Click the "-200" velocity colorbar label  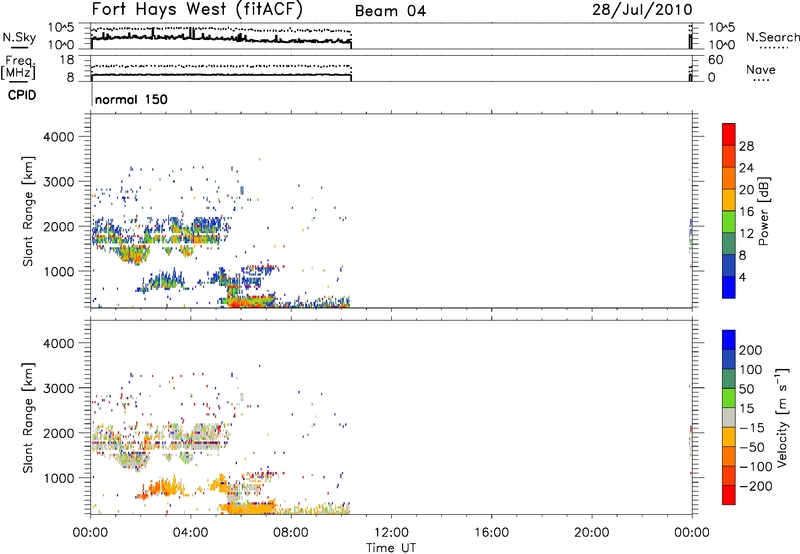coord(756,486)
